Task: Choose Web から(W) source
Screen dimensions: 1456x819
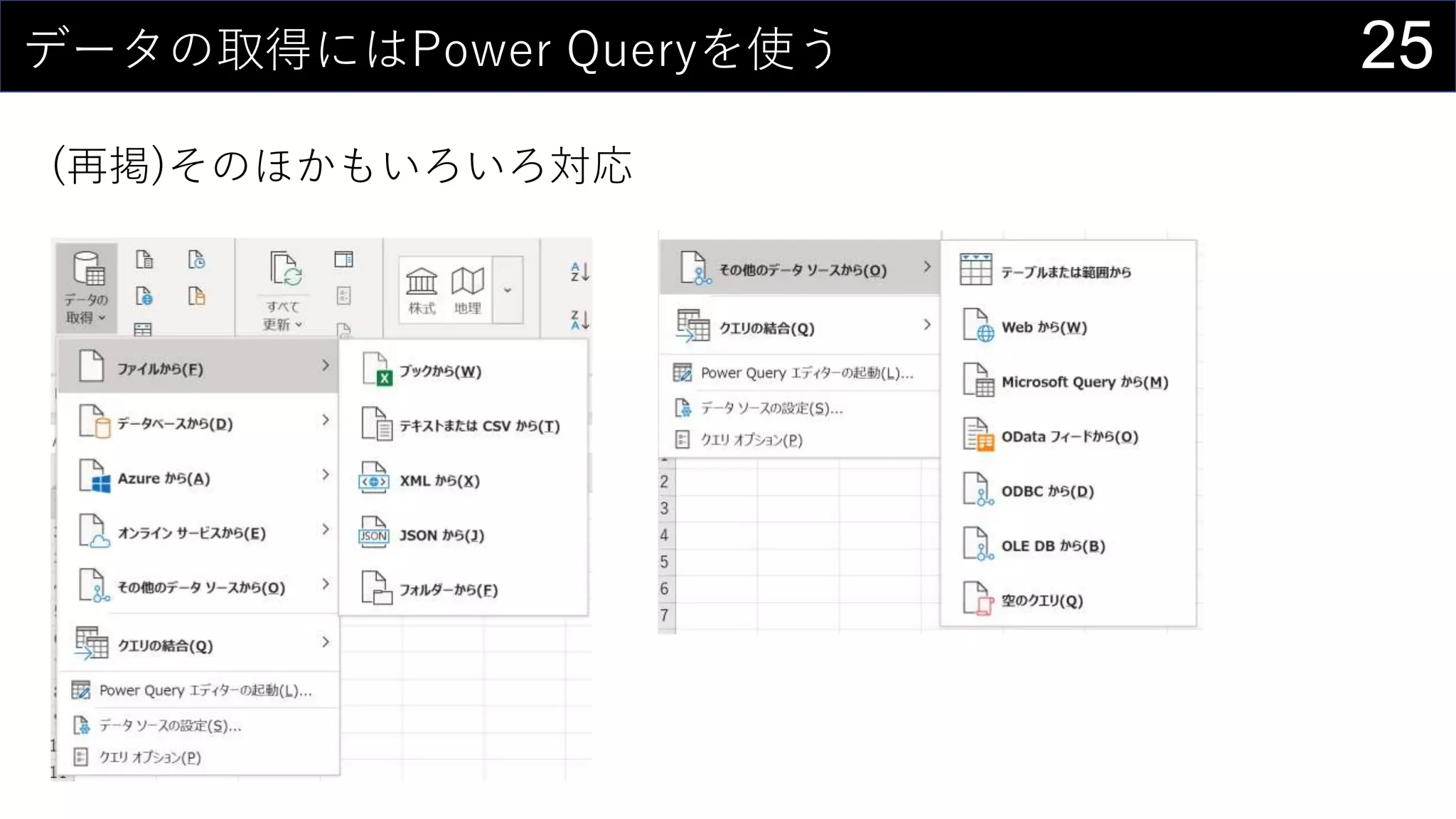Action: coord(1069,326)
